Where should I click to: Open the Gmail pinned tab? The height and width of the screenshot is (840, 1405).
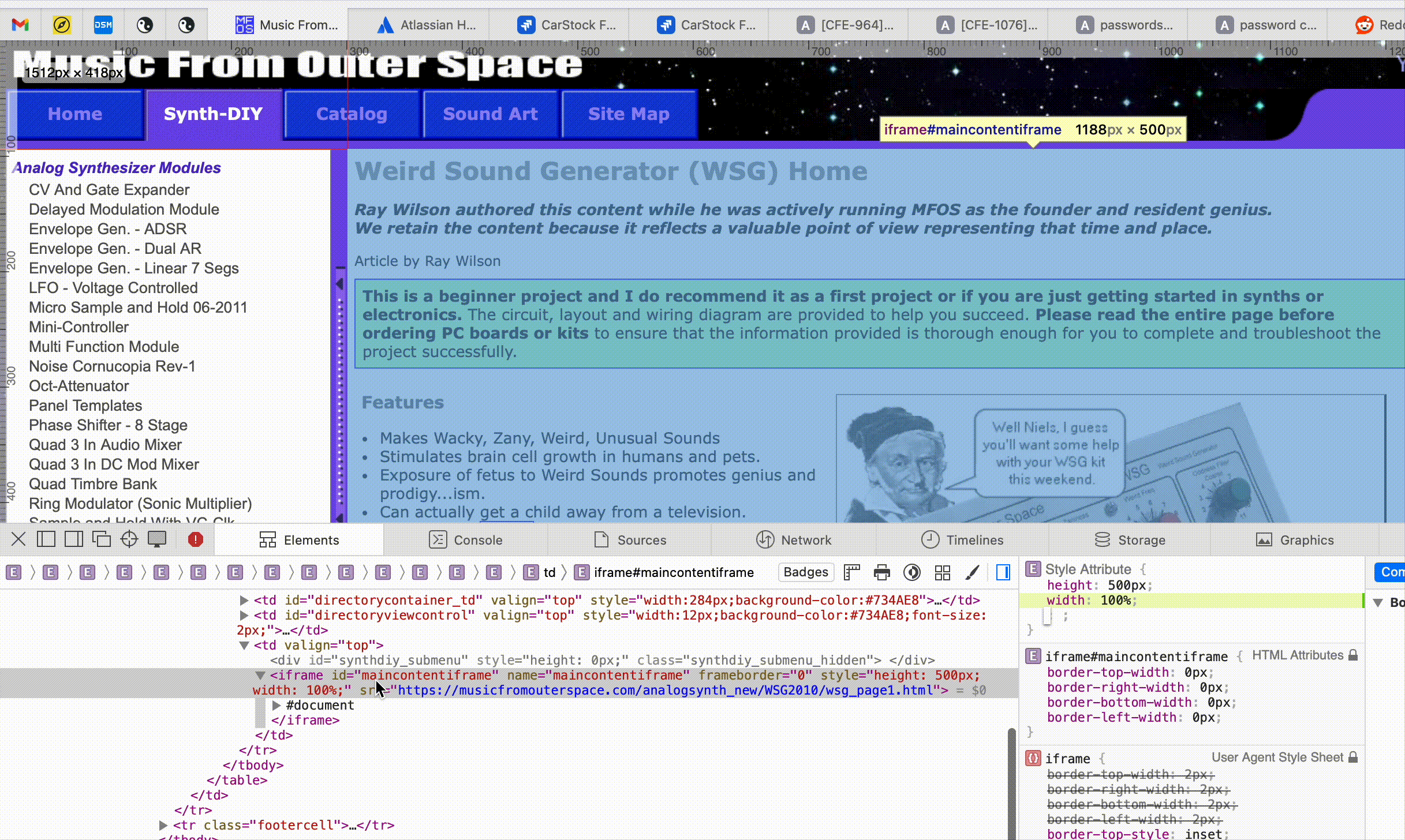pyautogui.click(x=20, y=25)
